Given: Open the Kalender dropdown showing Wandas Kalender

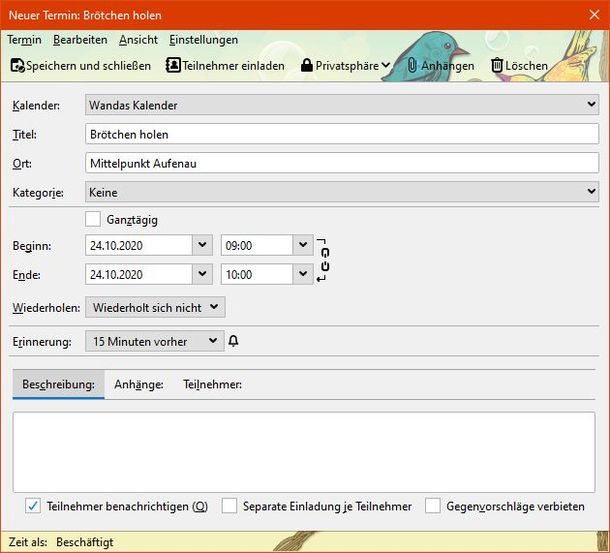Looking at the screenshot, I should 341,104.
